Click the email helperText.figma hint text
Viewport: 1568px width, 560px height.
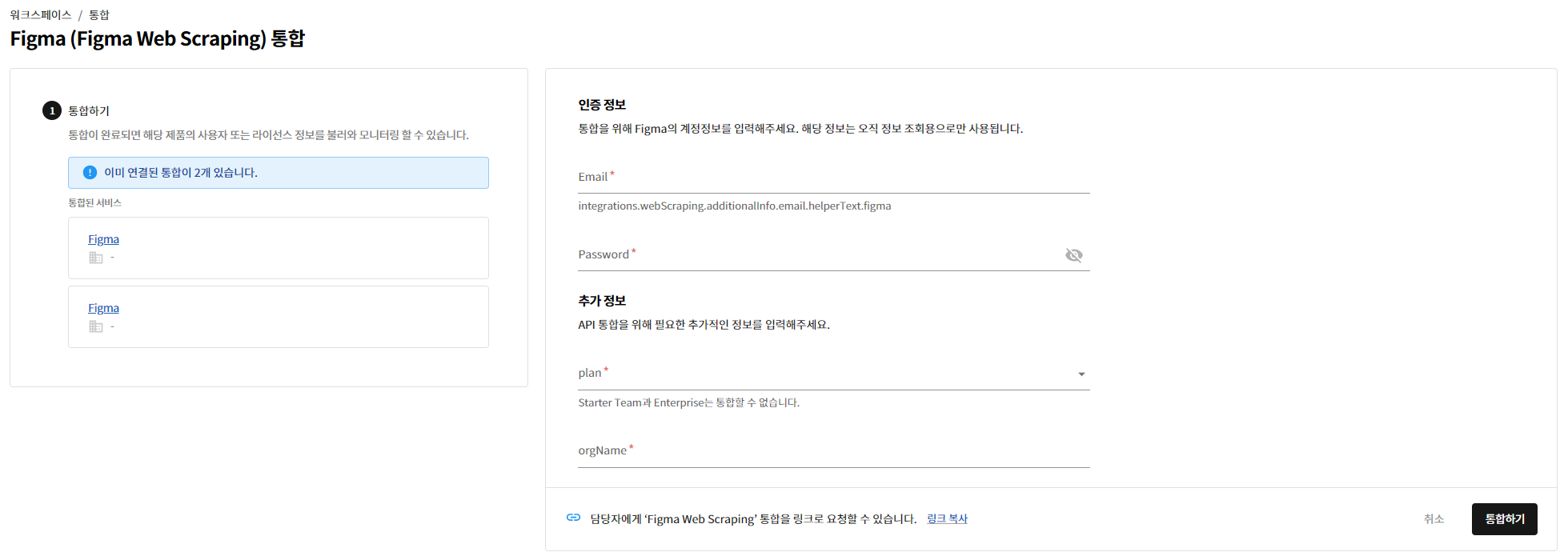734,206
